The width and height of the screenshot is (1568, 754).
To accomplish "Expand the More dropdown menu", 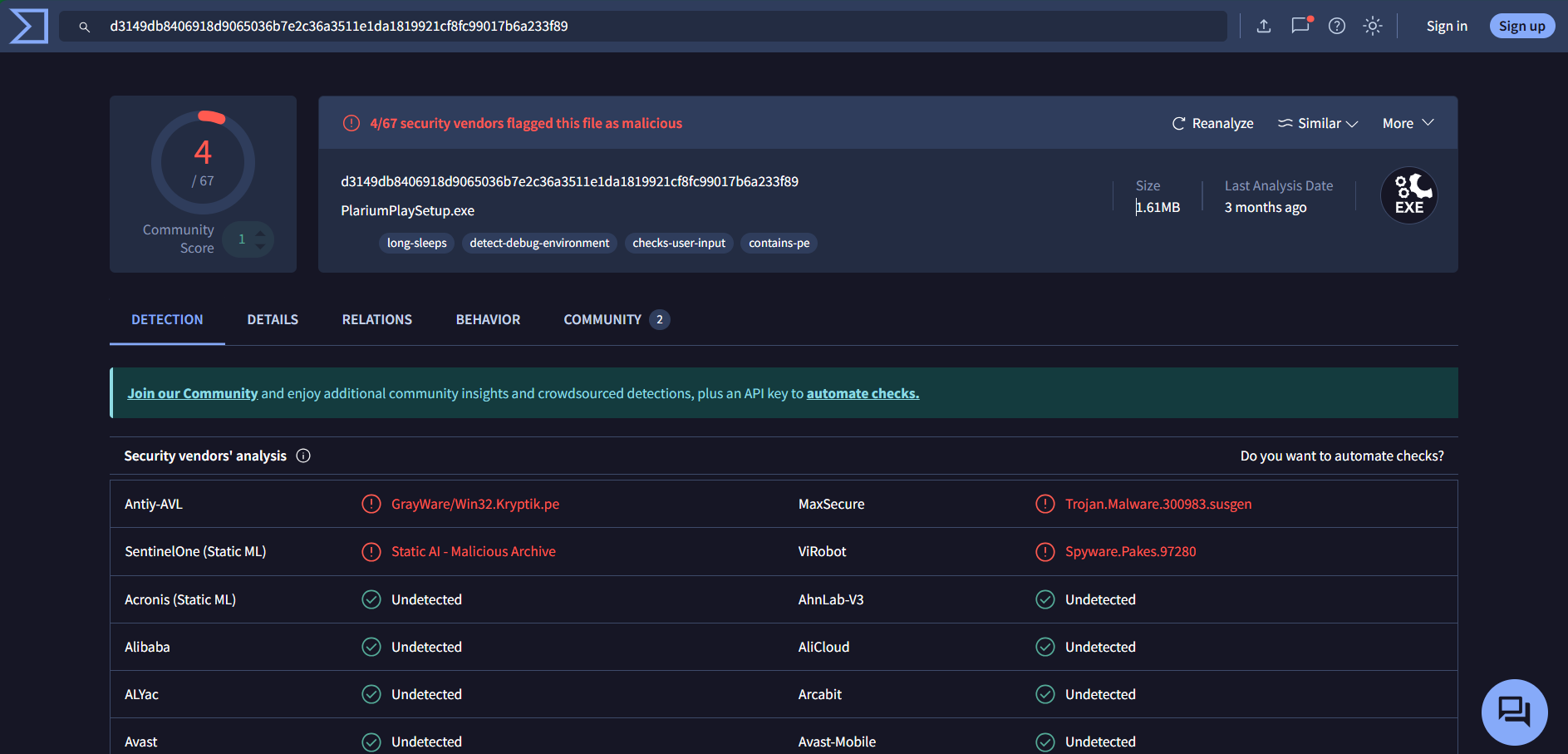I will point(1408,123).
